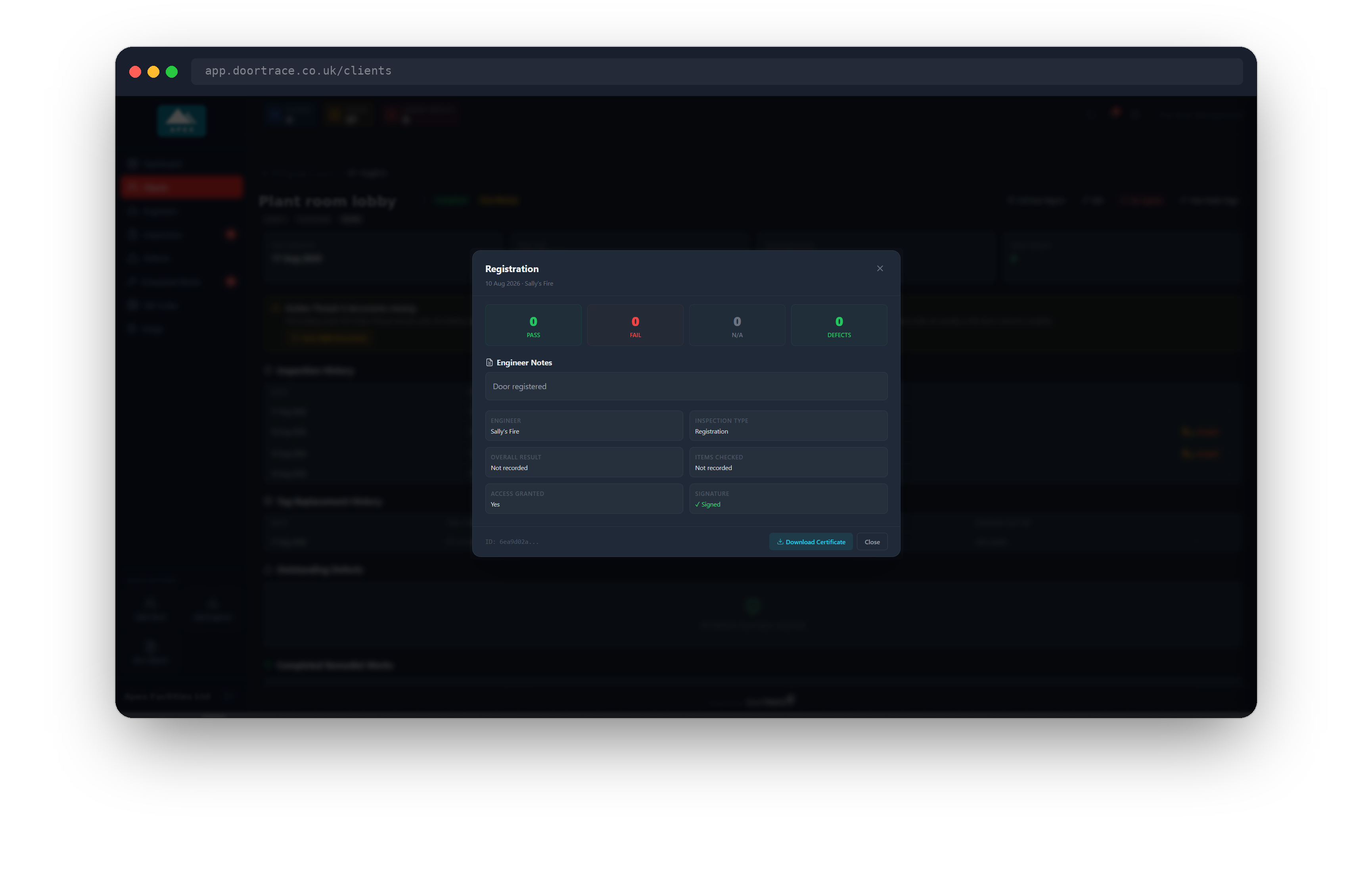The width and height of the screenshot is (1372, 883).
Task: Click the green browser window button
Action: click(171, 72)
